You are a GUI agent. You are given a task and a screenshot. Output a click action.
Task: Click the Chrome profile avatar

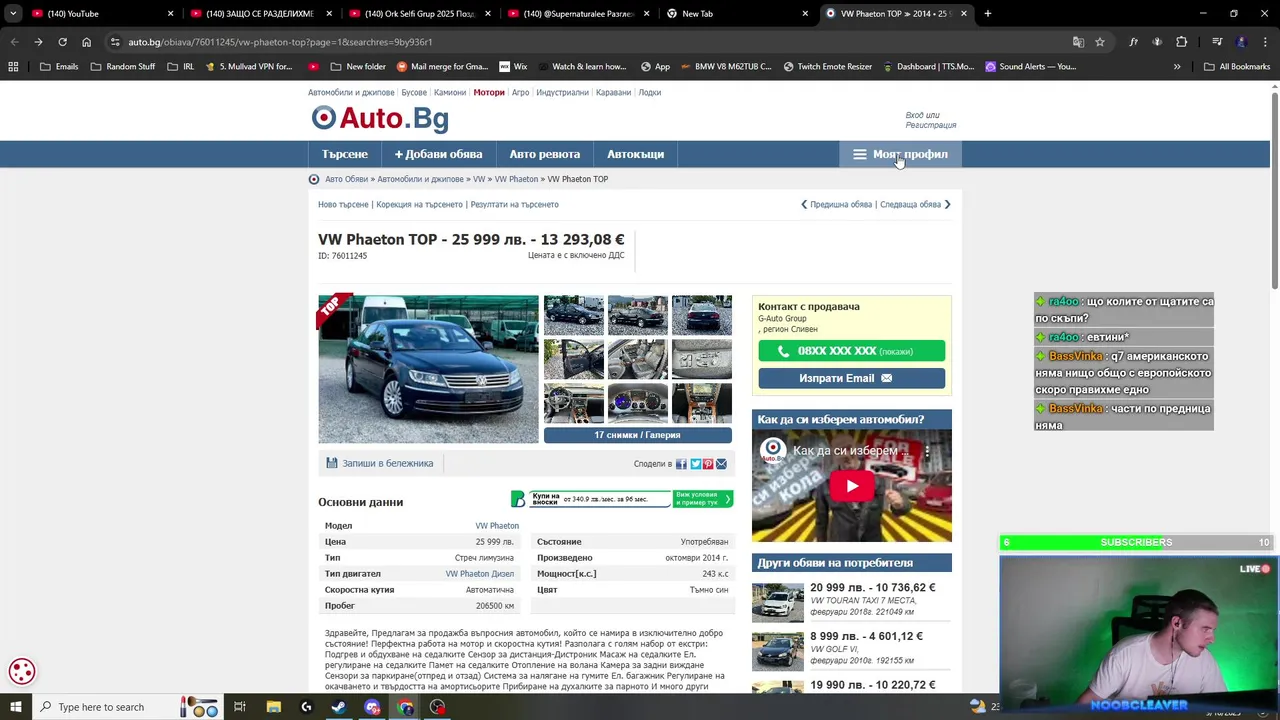[x=1241, y=42]
